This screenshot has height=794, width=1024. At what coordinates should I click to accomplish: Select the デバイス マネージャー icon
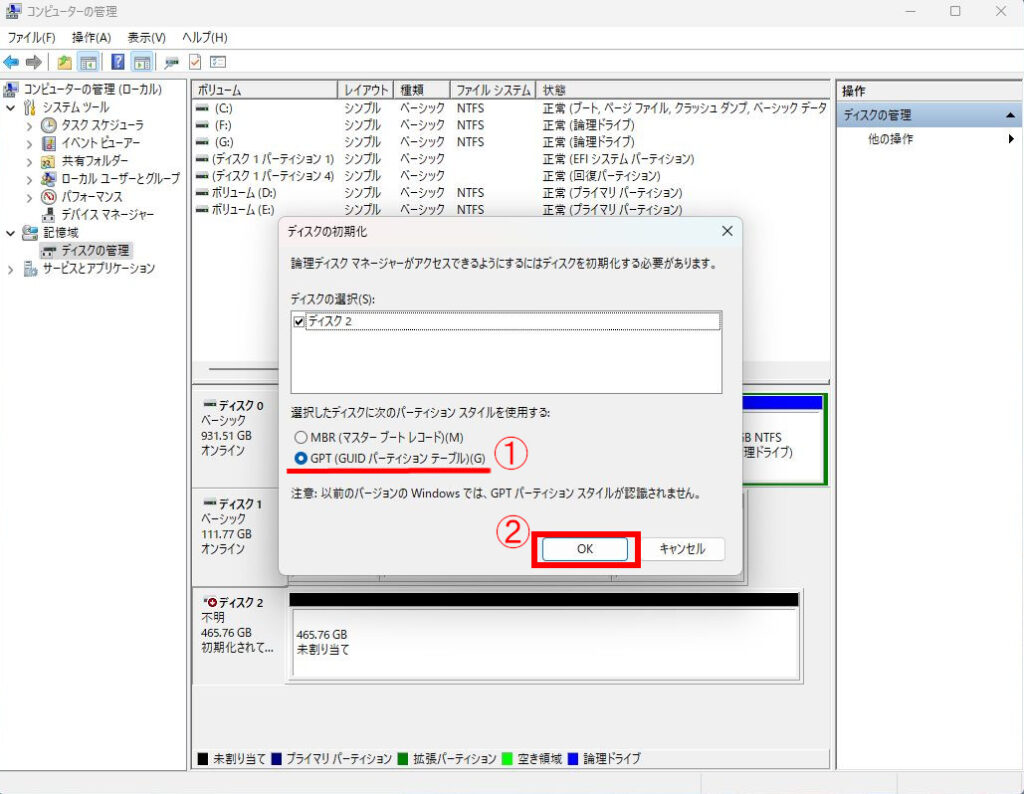pos(49,214)
